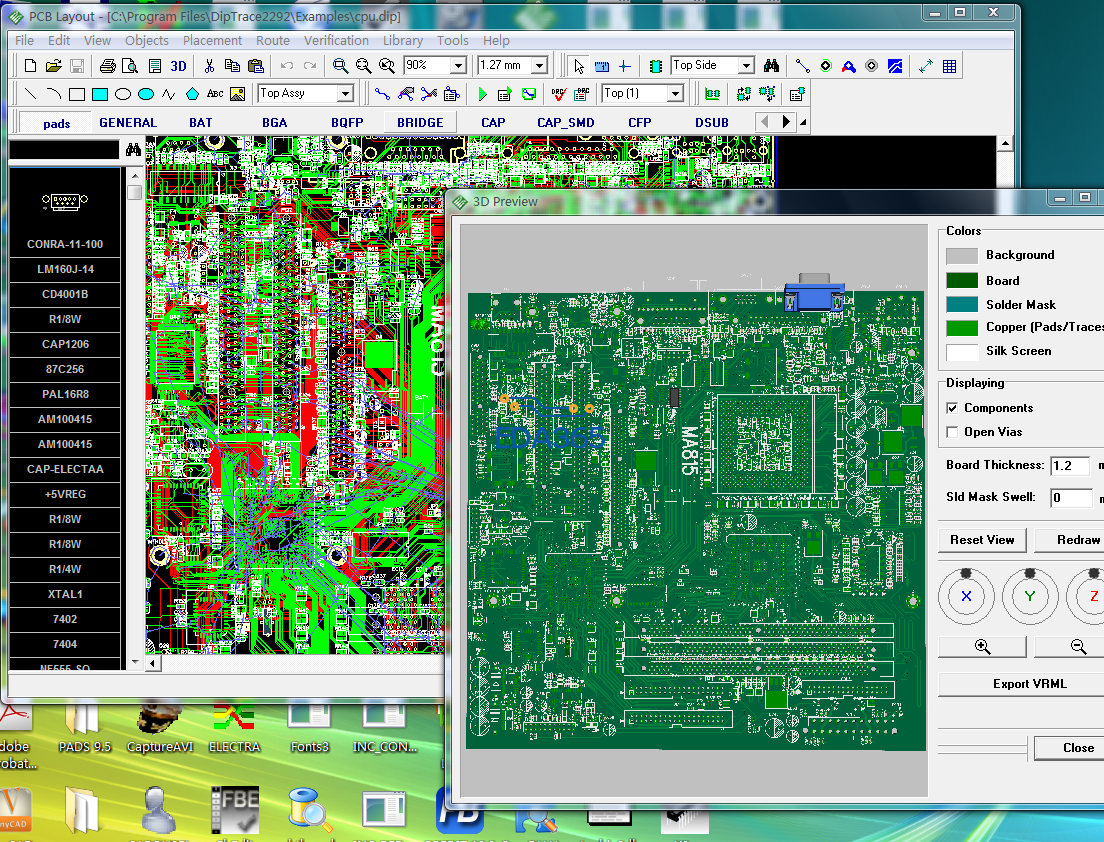
Task: Click the binoculars find icon next to Top Side
Action: pyautogui.click(x=772, y=66)
